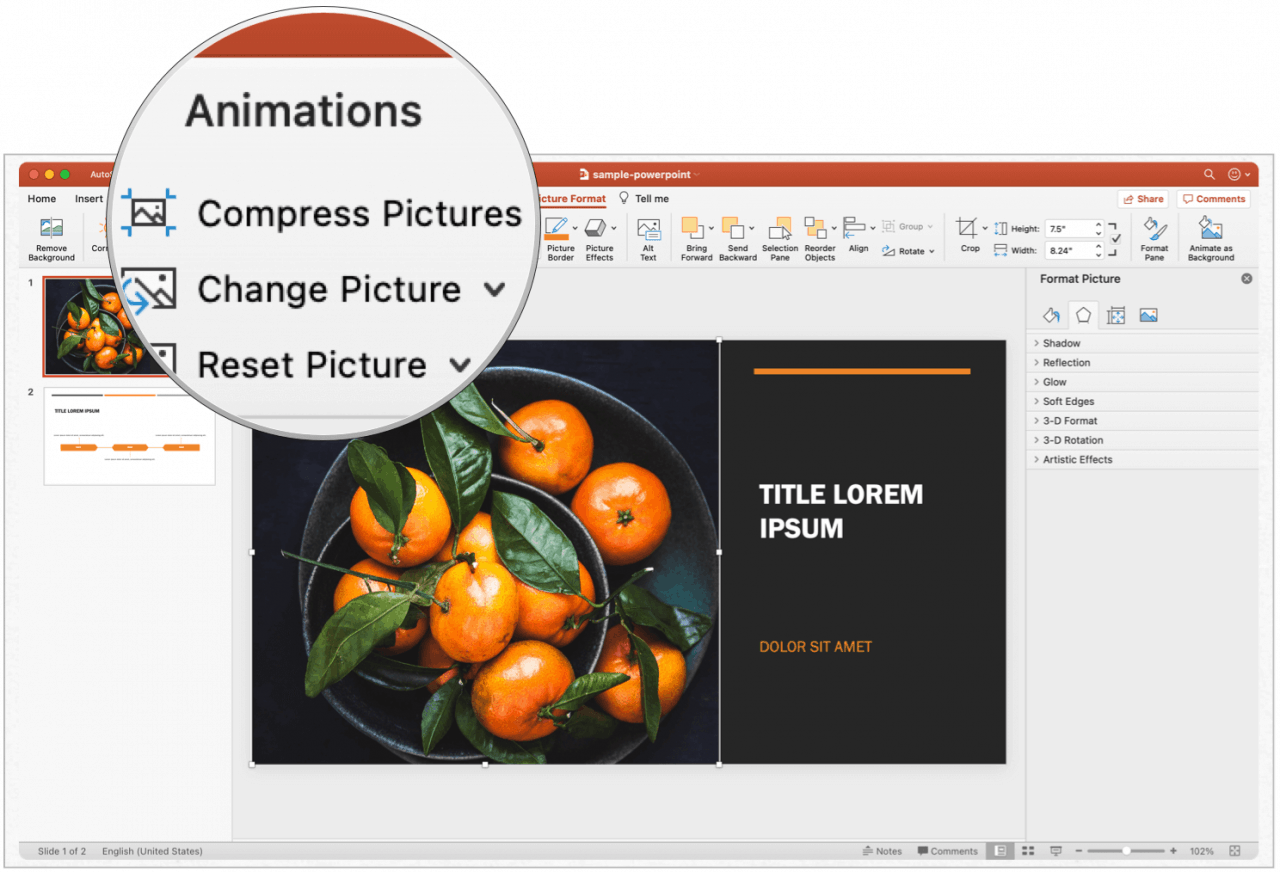Image resolution: width=1280 pixels, height=872 pixels.
Task: Open Send Backward dropdown arrow
Action: pos(751,228)
